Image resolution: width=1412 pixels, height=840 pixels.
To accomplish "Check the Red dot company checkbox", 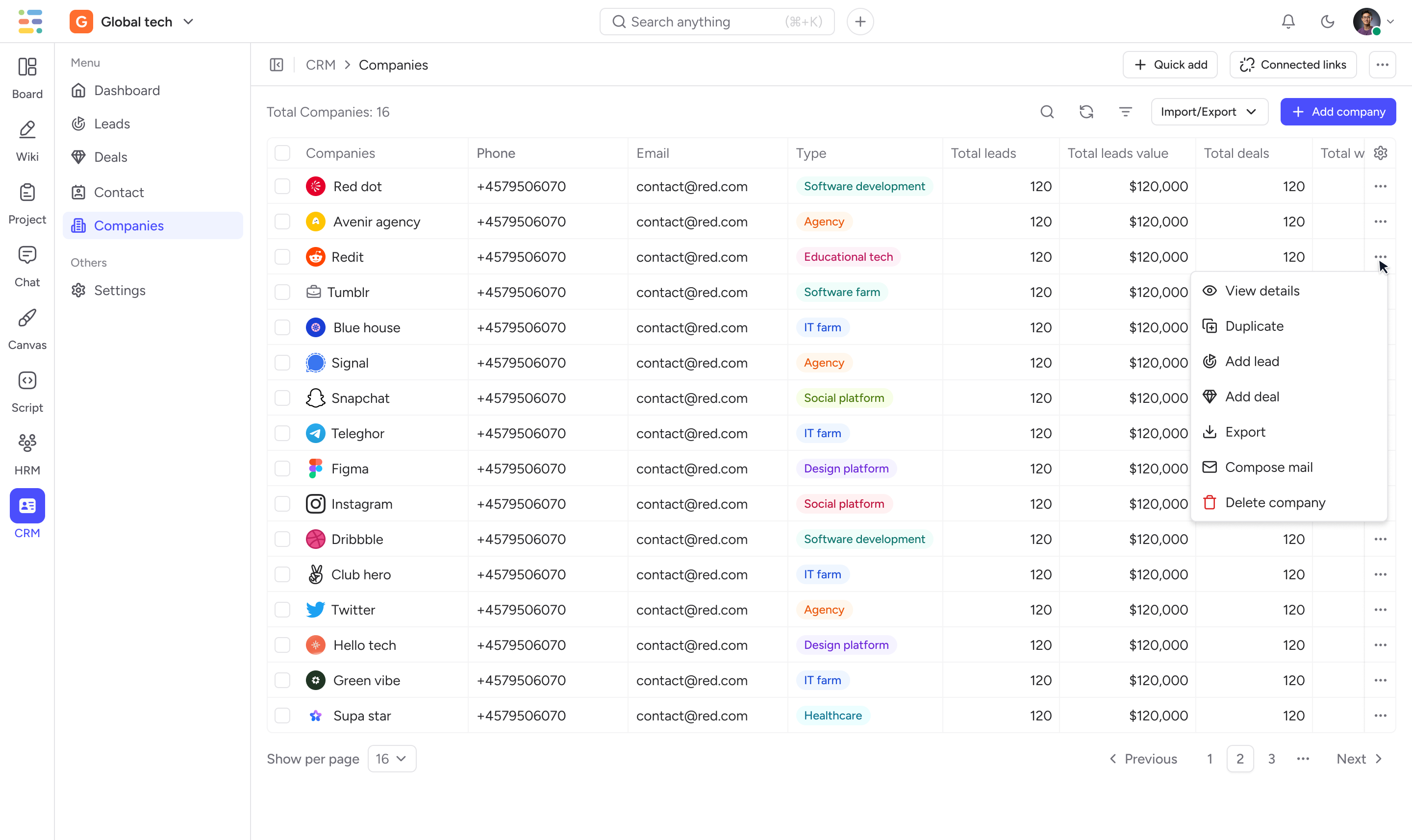I will (x=282, y=187).
